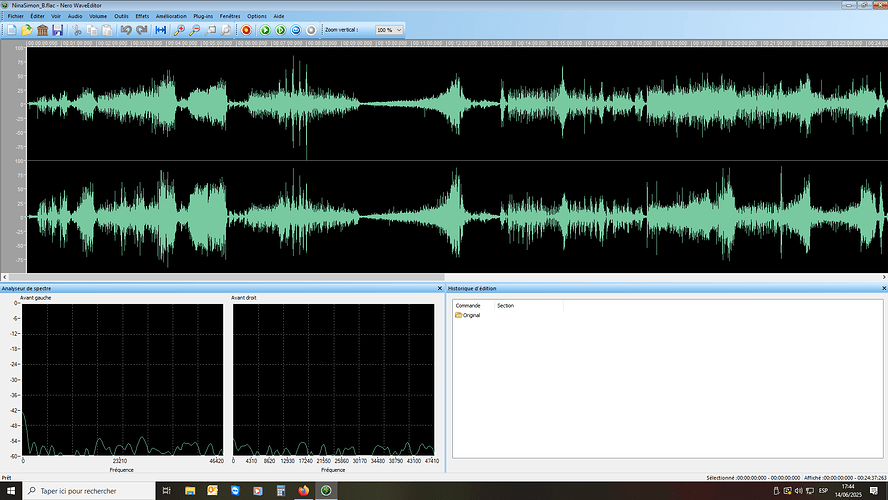
Task: Copy the selection using the toolbar
Action: [92, 30]
